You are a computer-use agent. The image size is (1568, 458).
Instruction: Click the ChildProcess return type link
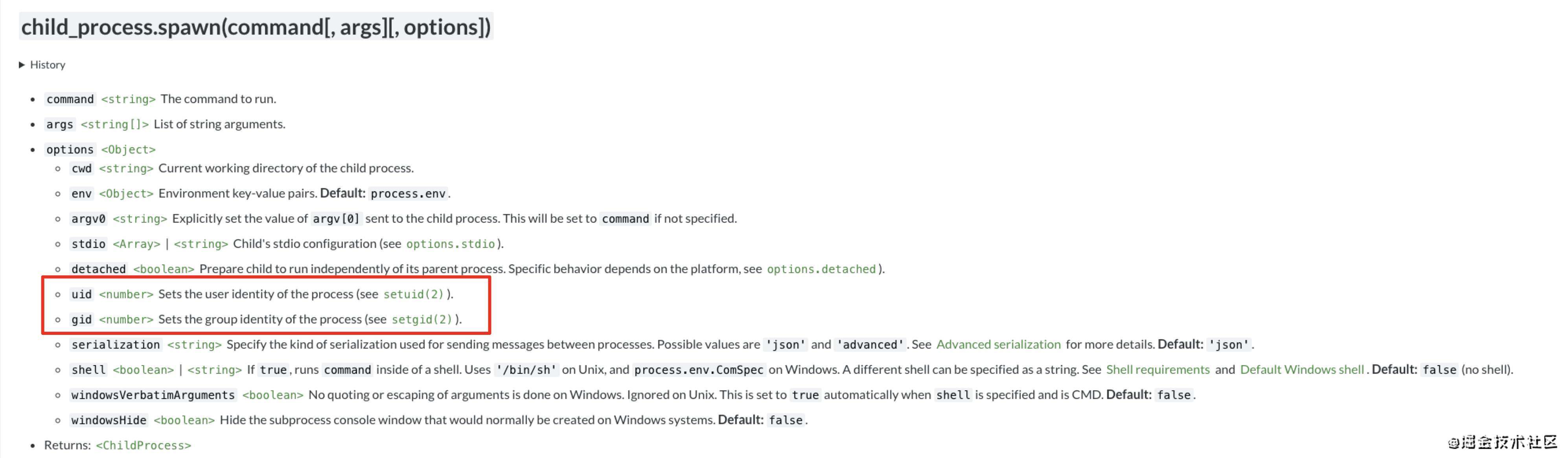144,446
